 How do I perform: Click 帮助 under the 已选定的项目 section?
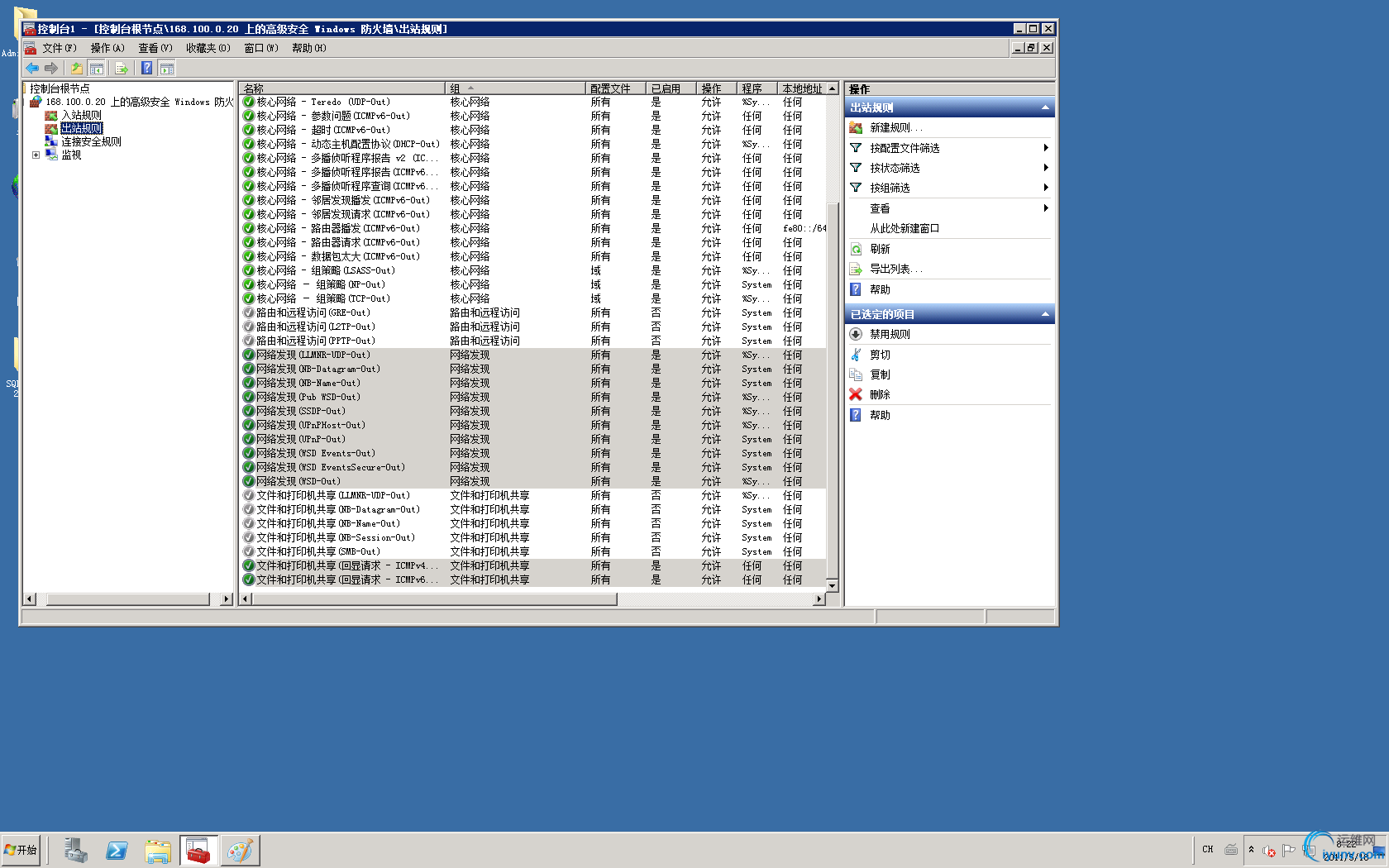[x=880, y=415]
